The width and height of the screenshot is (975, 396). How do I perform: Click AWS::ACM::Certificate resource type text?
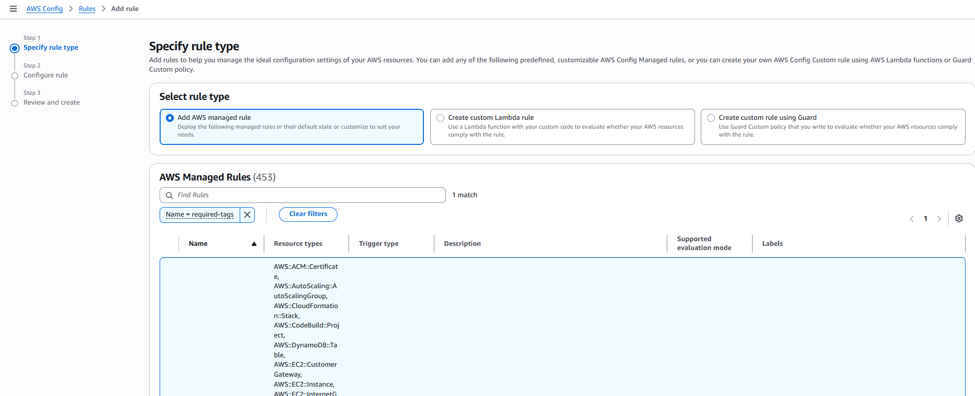point(306,271)
